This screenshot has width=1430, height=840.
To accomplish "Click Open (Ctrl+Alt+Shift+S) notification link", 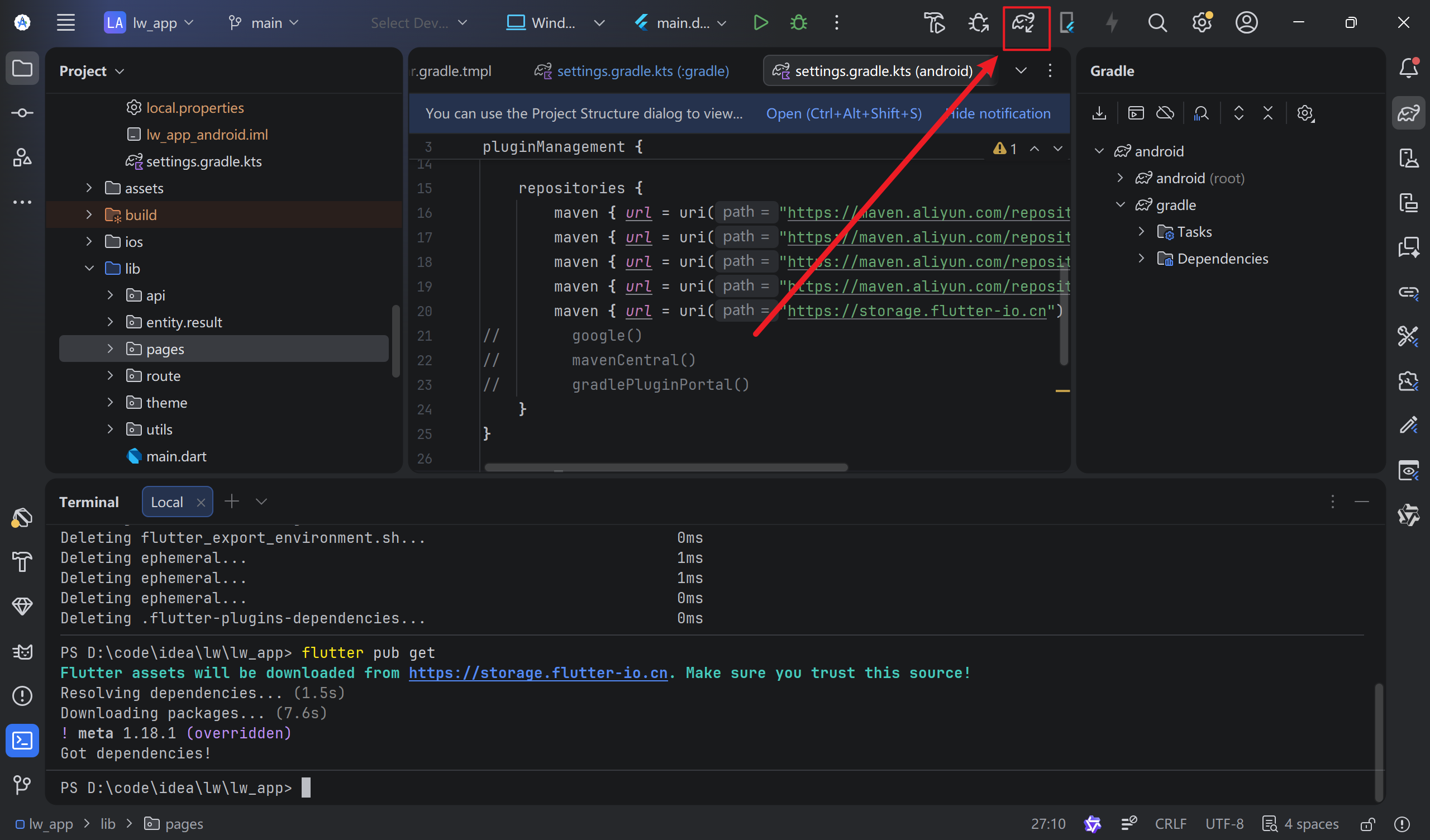I will (844, 113).
